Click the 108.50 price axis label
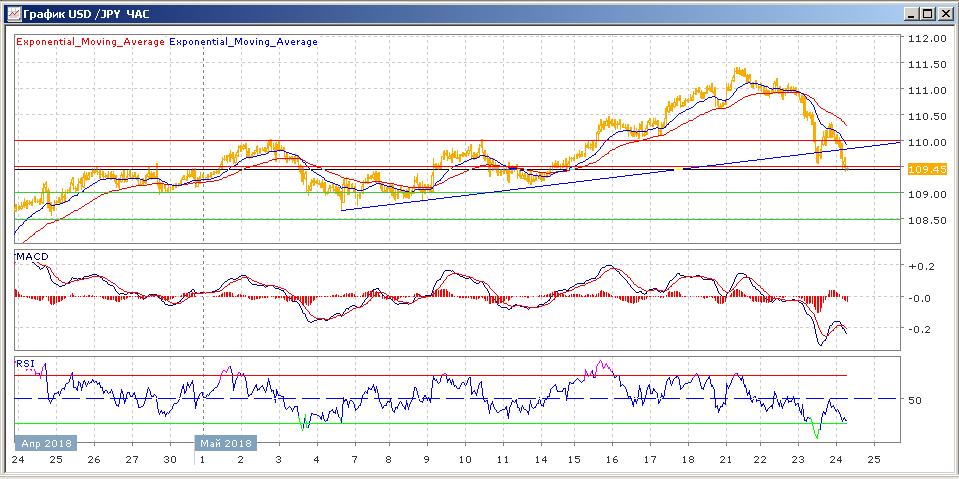The height and width of the screenshot is (479, 959). pos(926,220)
